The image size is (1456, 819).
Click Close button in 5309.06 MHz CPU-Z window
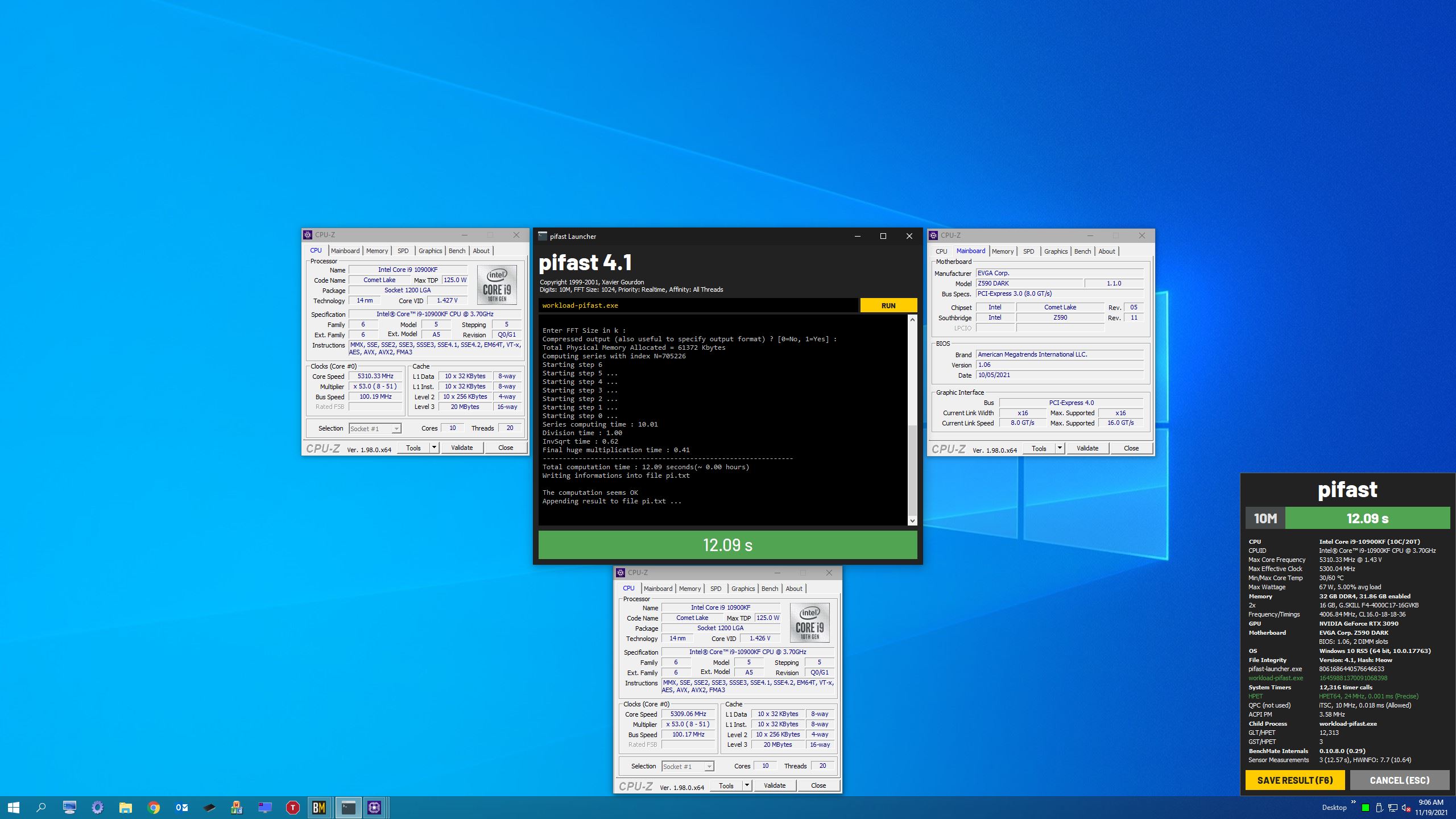[818, 785]
